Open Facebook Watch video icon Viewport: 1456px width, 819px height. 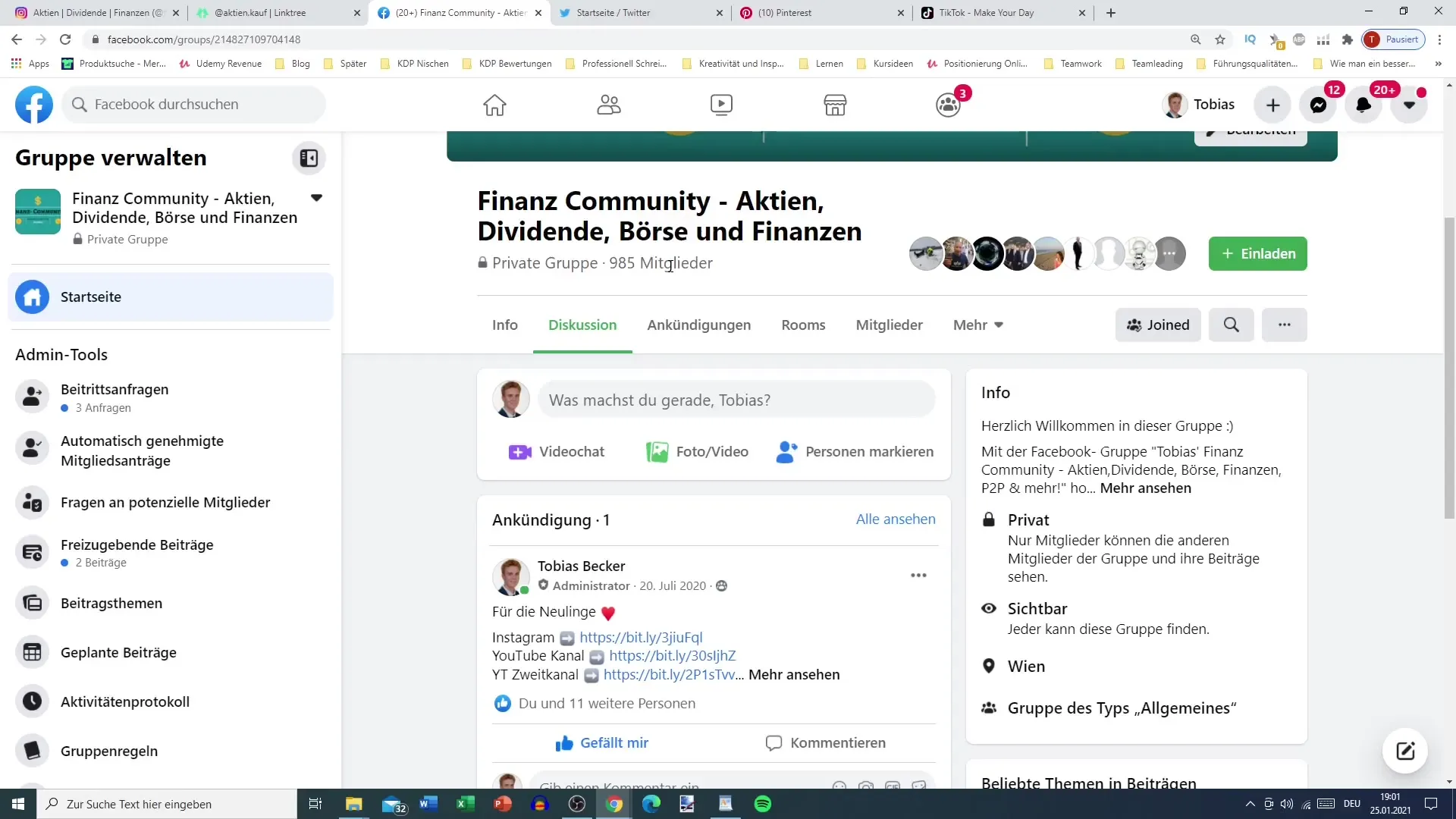[x=721, y=105]
